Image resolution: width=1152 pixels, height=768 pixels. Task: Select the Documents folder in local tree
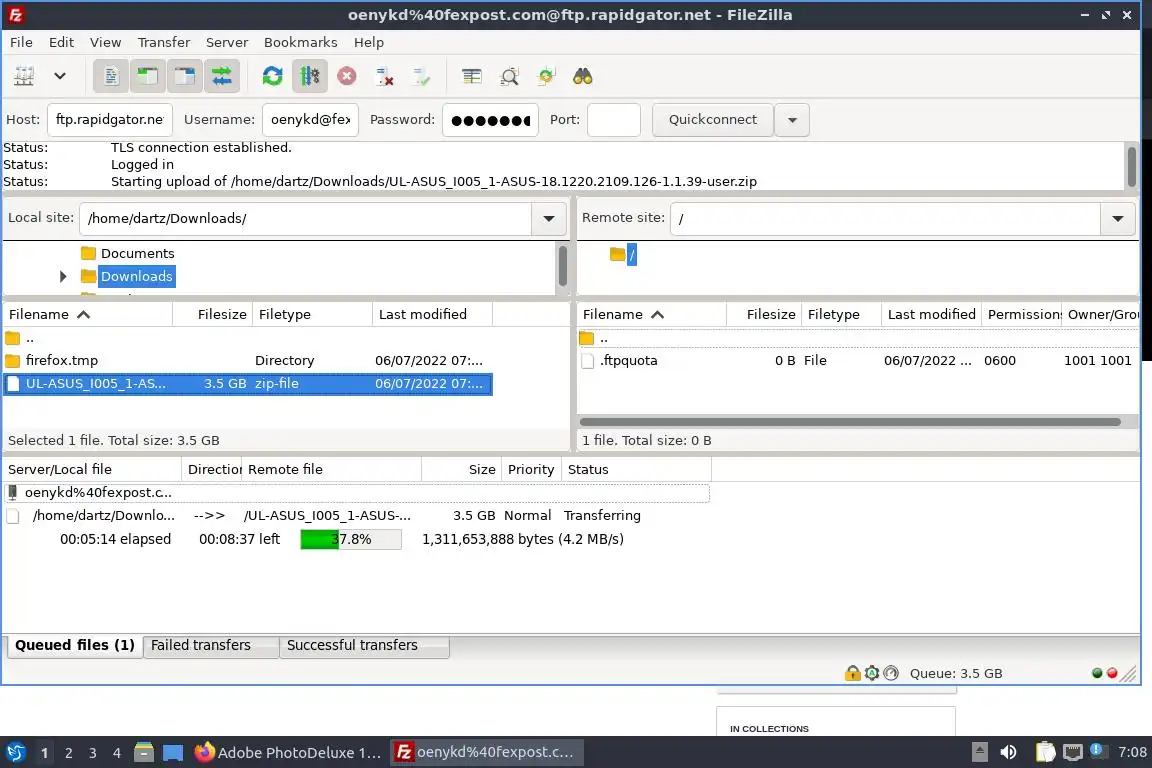pos(137,253)
